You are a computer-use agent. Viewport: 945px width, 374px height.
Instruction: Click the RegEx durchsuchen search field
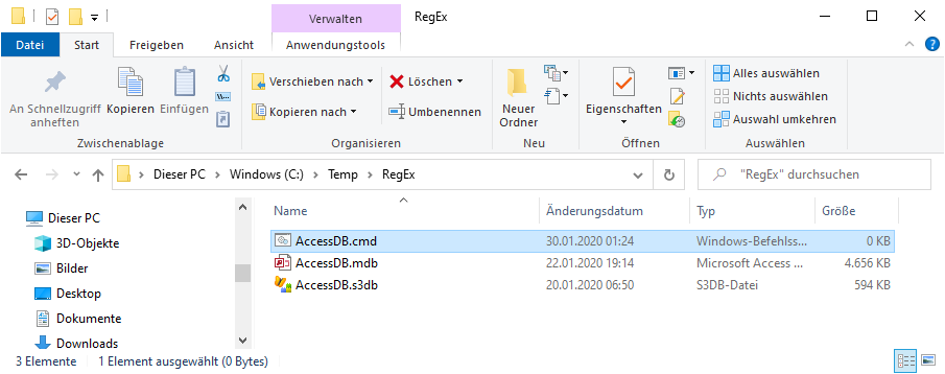click(814, 175)
